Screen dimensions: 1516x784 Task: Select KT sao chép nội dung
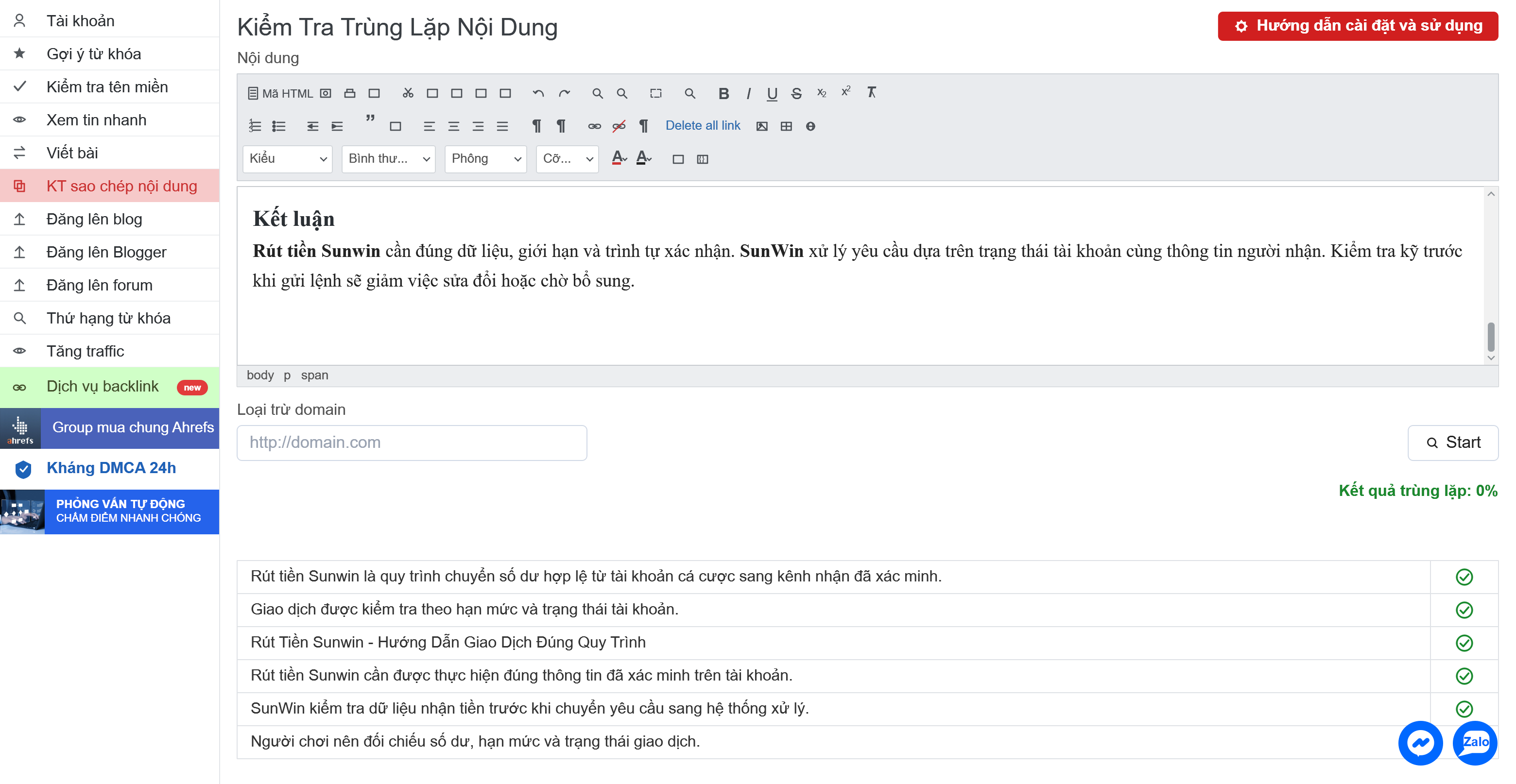click(x=109, y=186)
